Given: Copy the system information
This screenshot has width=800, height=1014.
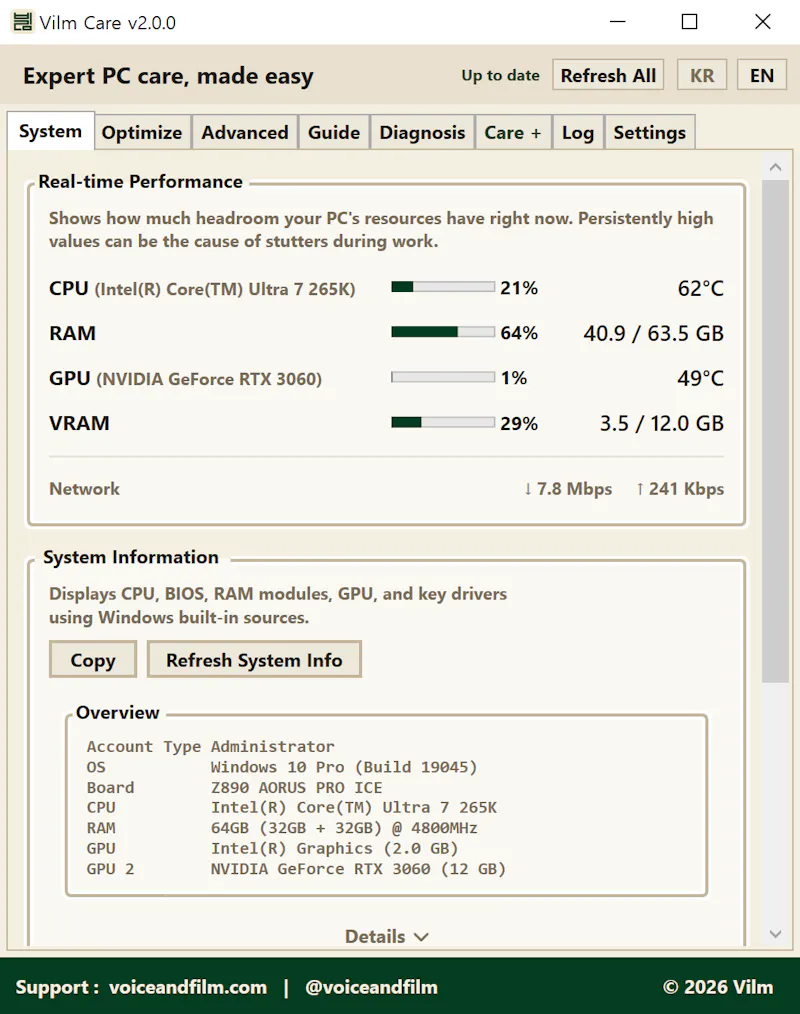Looking at the screenshot, I should pyautogui.click(x=93, y=660).
